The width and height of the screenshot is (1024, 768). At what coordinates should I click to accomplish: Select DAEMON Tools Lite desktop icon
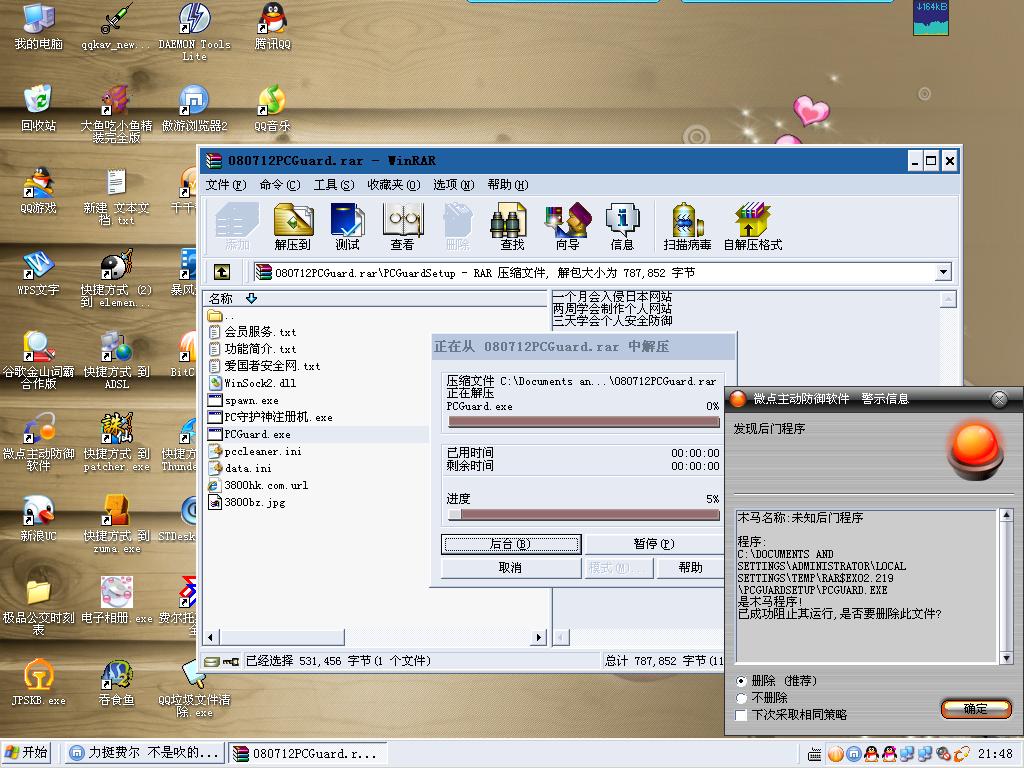[x=194, y=31]
